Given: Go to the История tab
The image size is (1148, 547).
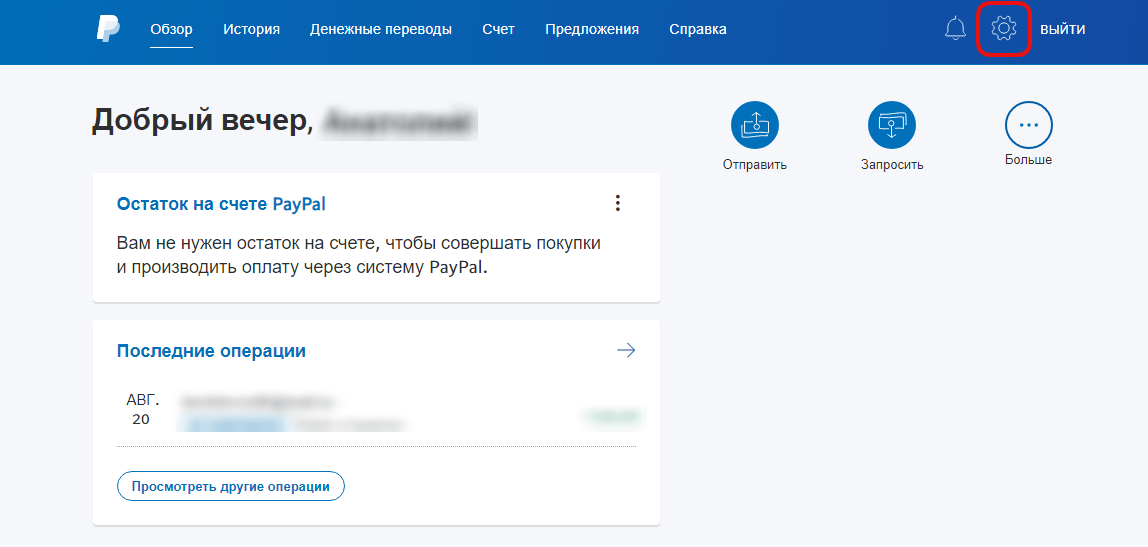Looking at the screenshot, I should (x=252, y=29).
